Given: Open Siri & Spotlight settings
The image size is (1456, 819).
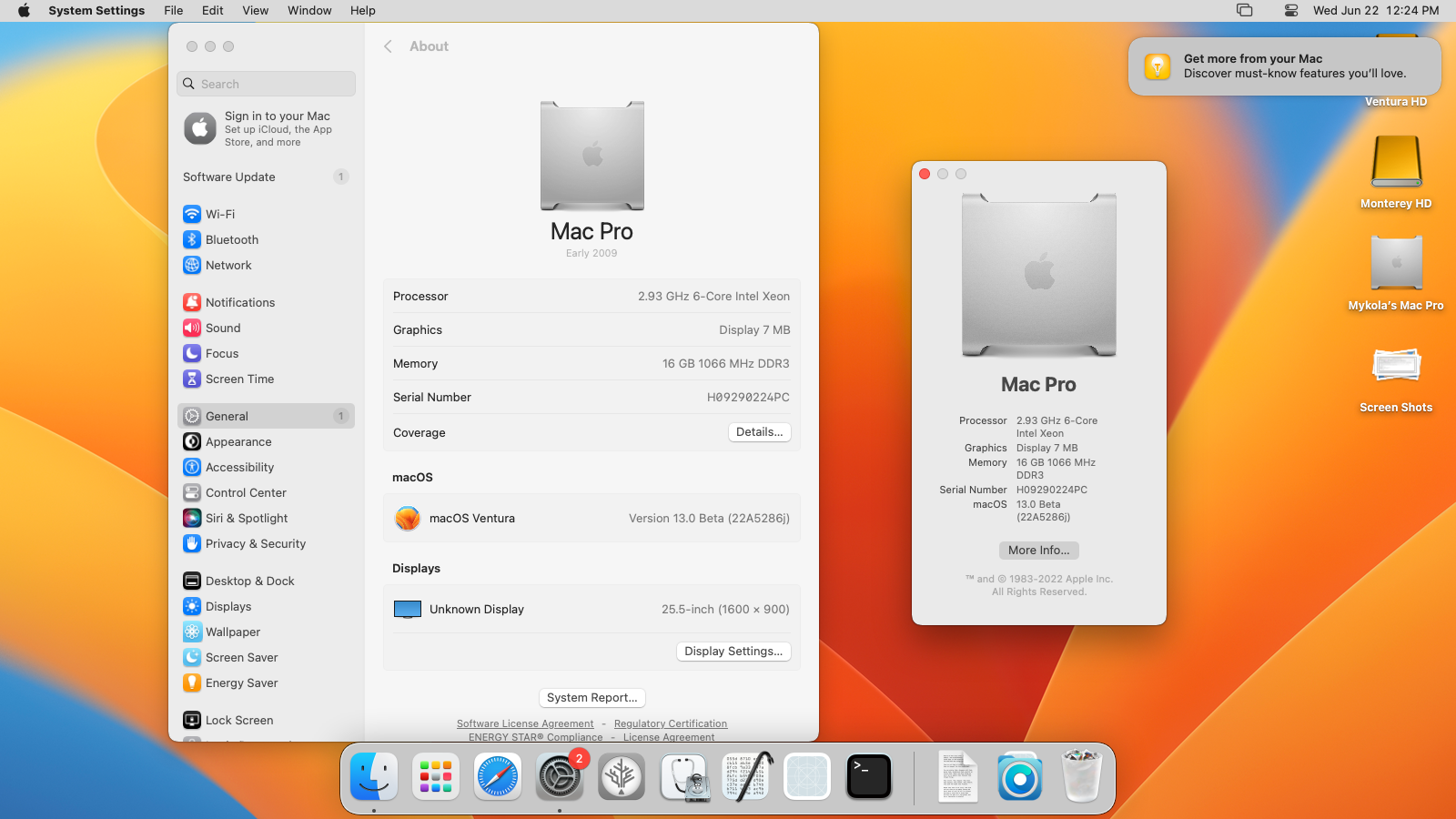Looking at the screenshot, I should coord(266,518).
